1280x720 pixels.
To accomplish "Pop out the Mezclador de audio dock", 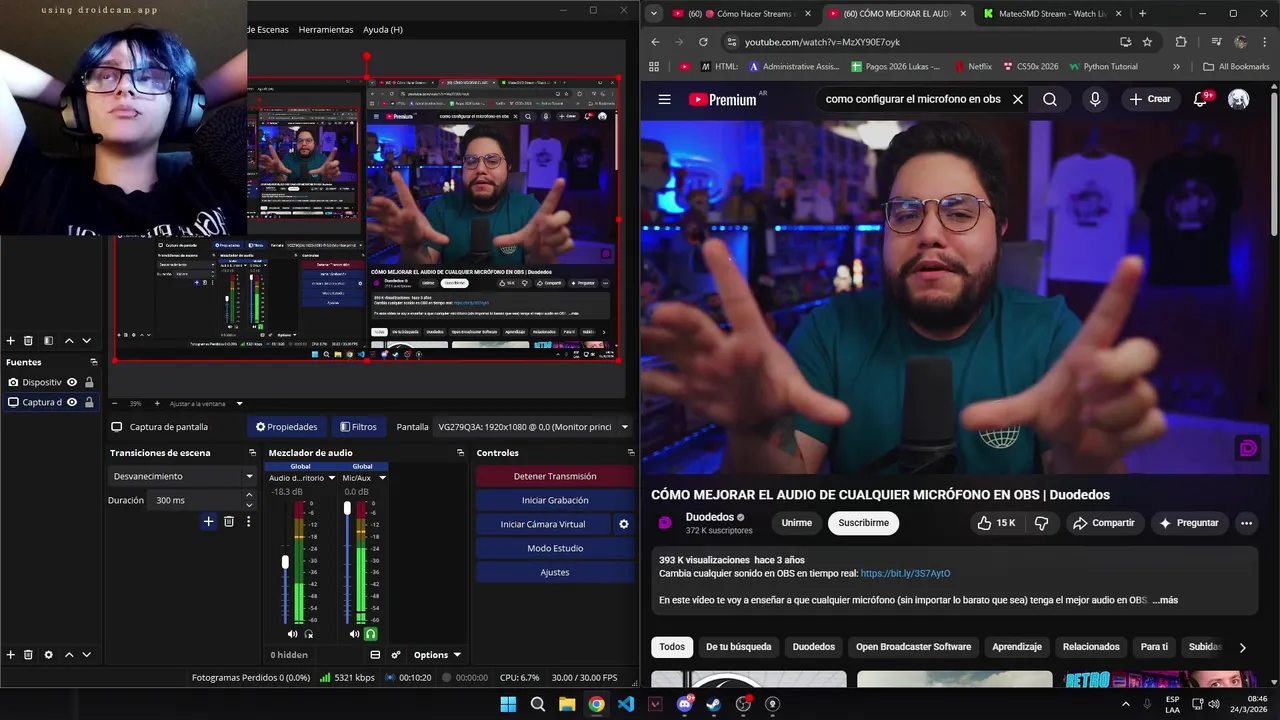I will [460, 453].
